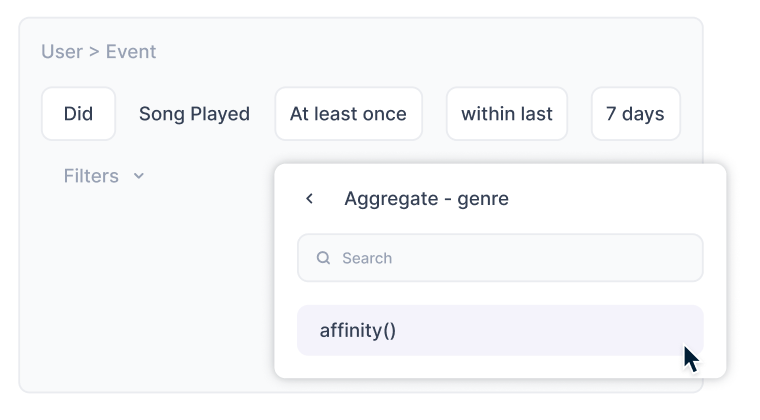760x420 pixels.
Task: Select the 'Song Played' event name
Action: (x=194, y=114)
